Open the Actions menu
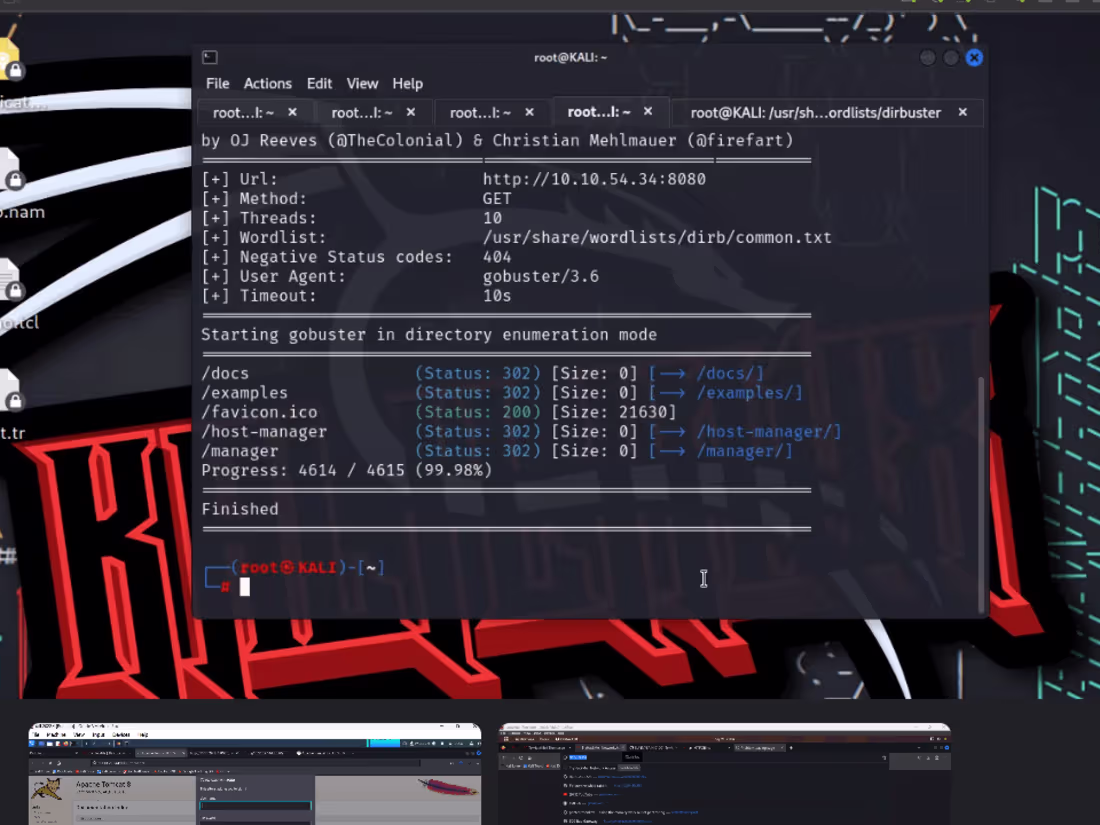The height and width of the screenshot is (825, 1100). [268, 83]
